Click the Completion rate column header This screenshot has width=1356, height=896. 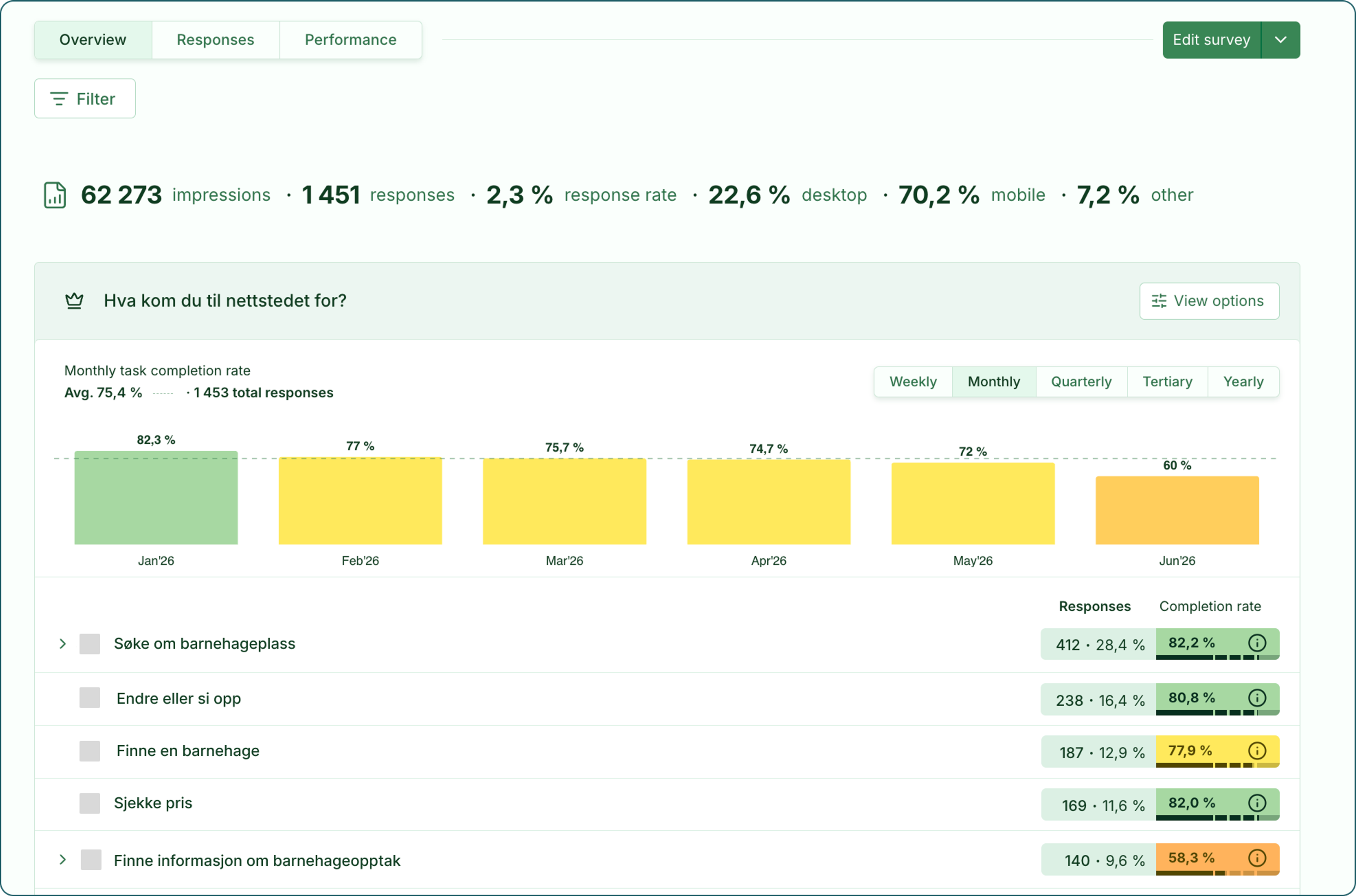click(x=1210, y=606)
